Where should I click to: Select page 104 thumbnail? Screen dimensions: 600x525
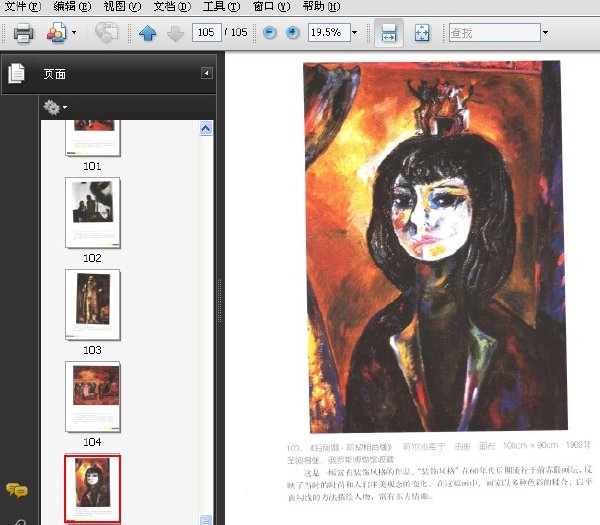pos(93,397)
